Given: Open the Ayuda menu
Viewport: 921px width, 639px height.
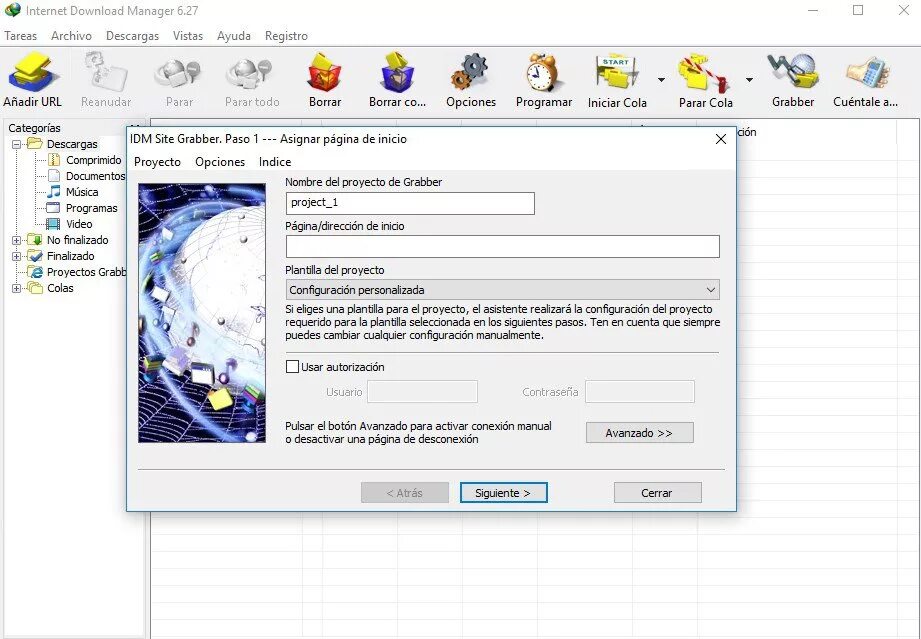Looking at the screenshot, I should [x=234, y=36].
